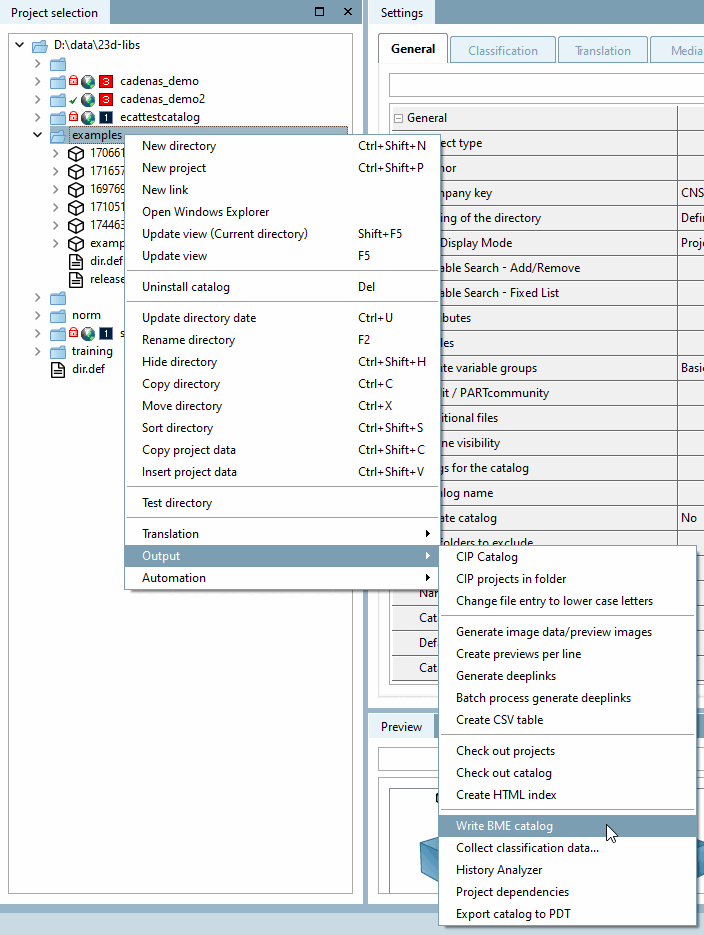Choose Export catalog to PDT
This screenshot has width=704, height=935.
[567, 914]
